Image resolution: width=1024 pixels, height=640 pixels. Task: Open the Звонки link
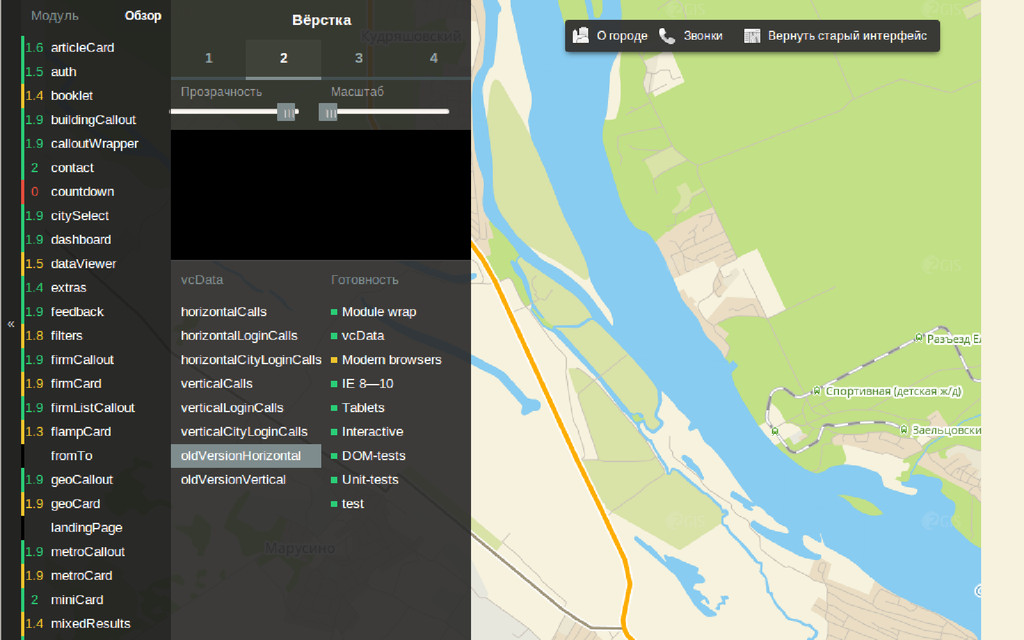[x=703, y=36]
